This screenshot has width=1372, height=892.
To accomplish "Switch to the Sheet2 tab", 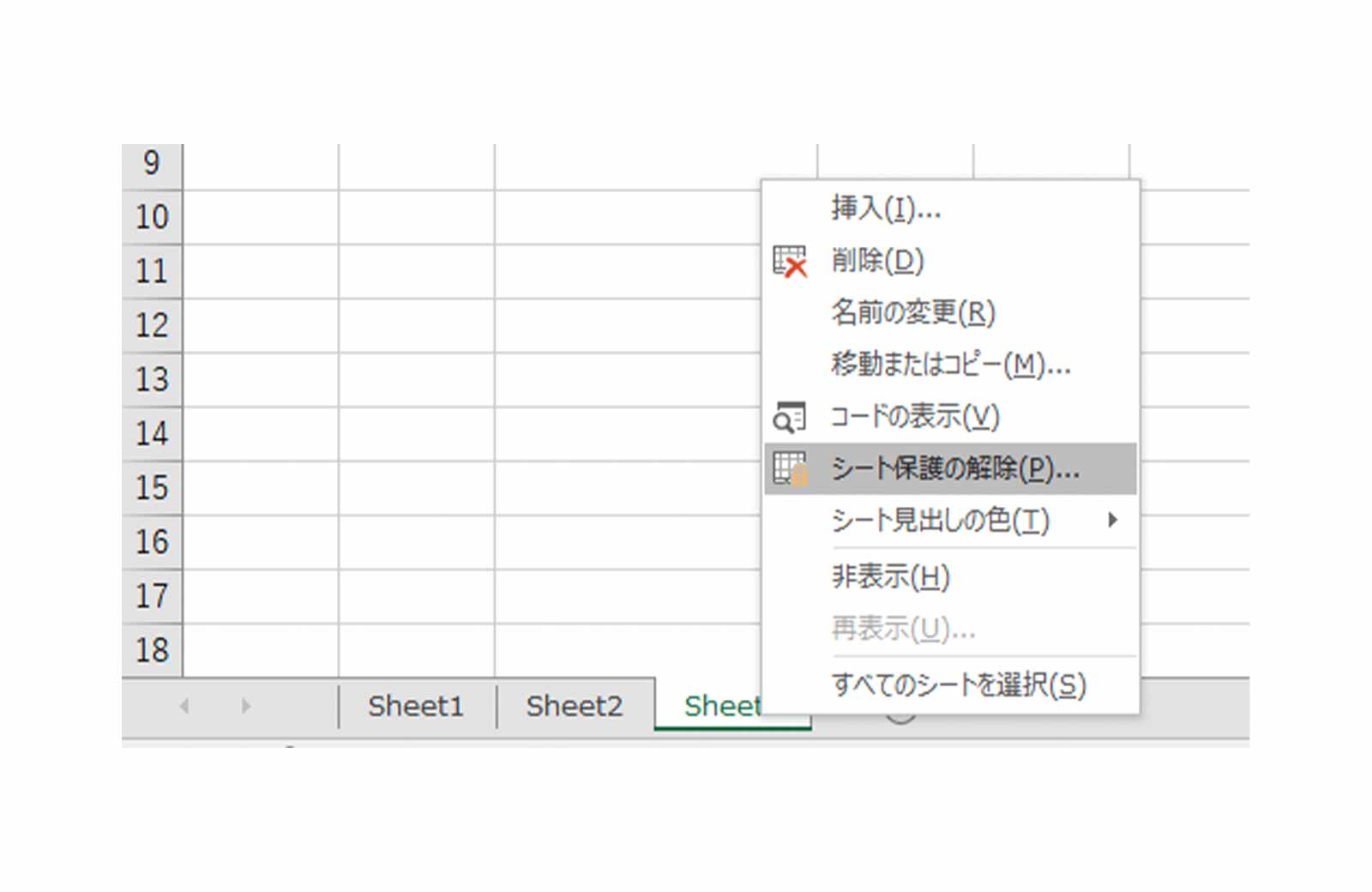I will pyautogui.click(x=575, y=706).
